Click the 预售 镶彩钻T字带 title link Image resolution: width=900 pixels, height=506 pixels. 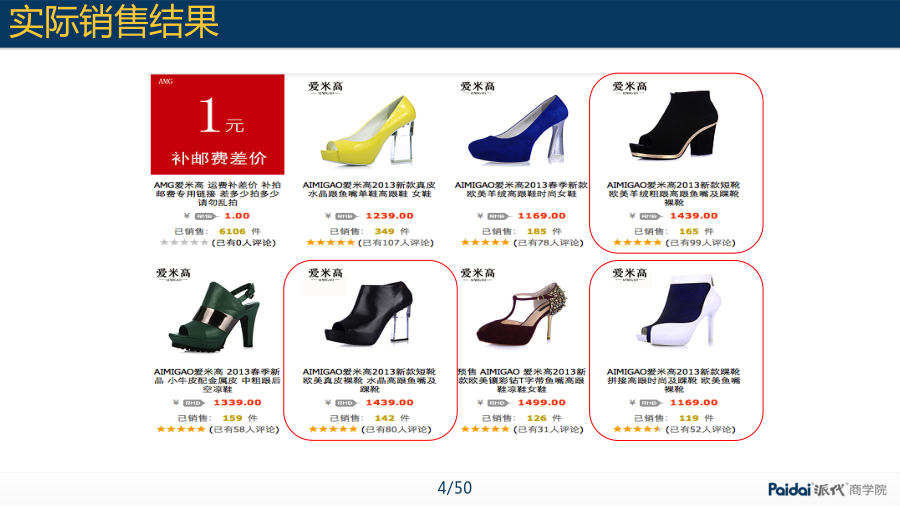pos(521,380)
